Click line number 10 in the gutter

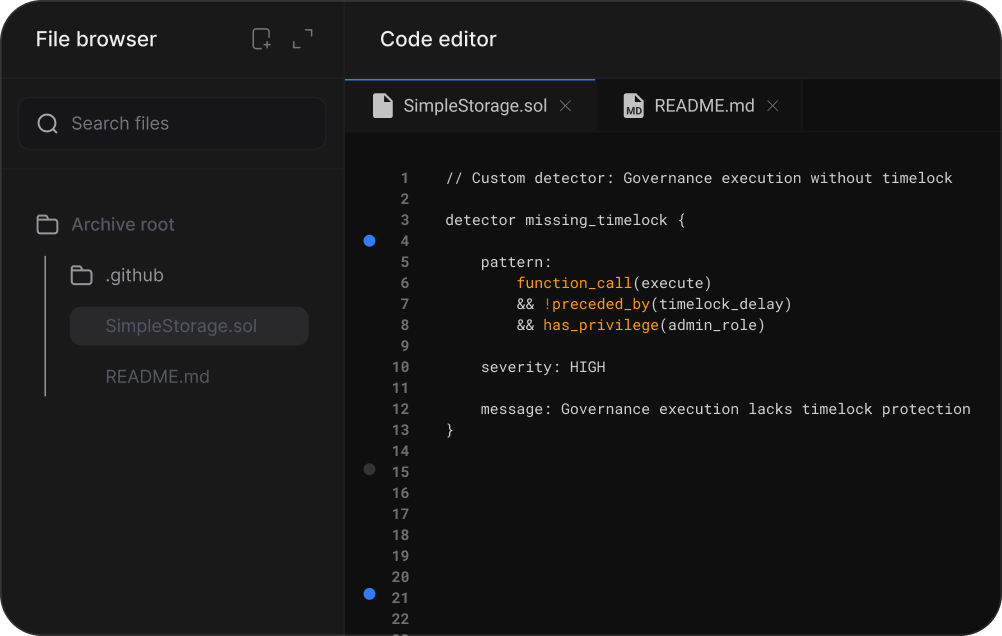(400, 367)
